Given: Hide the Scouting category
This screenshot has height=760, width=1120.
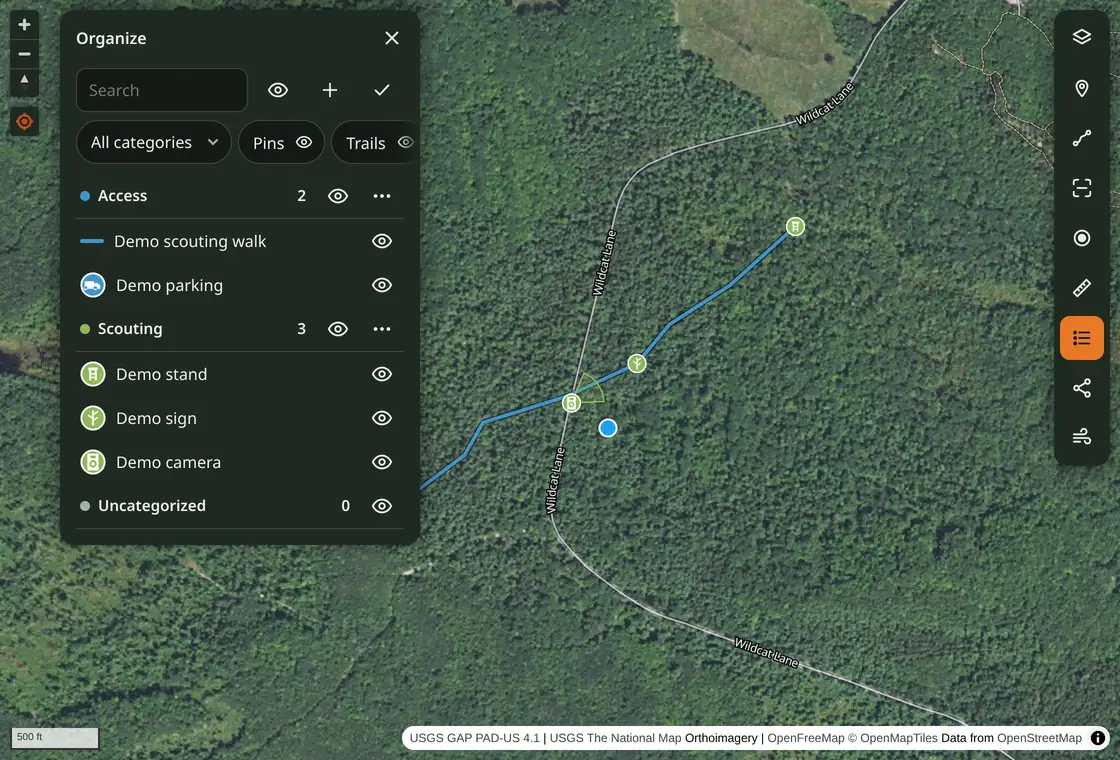Looking at the screenshot, I should pyautogui.click(x=338, y=329).
